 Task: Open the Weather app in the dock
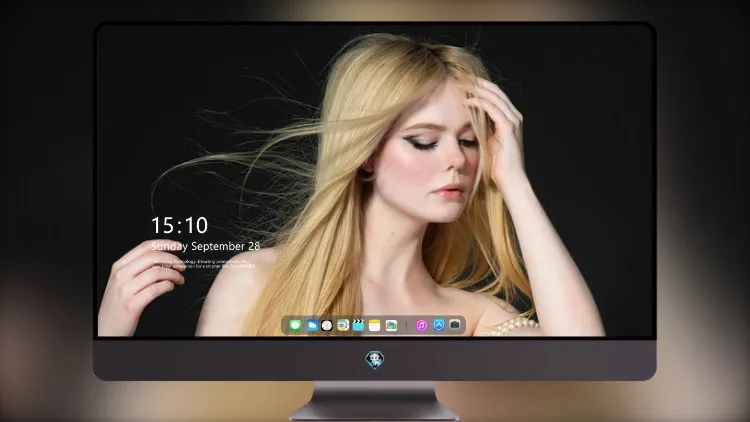(311, 325)
